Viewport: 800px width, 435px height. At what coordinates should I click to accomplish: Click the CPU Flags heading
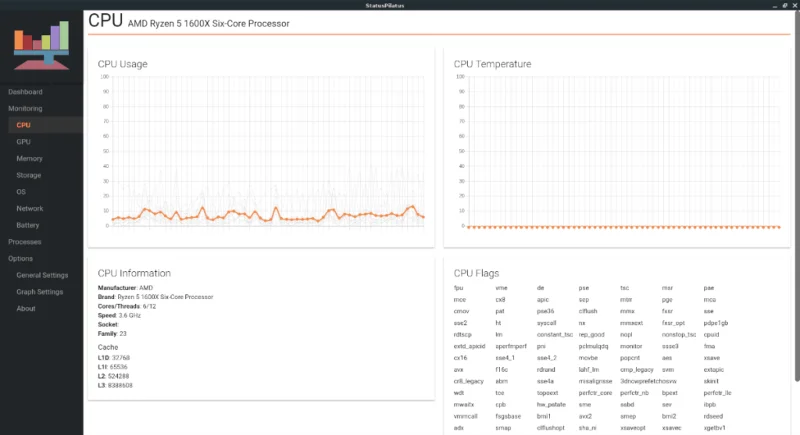coord(476,273)
